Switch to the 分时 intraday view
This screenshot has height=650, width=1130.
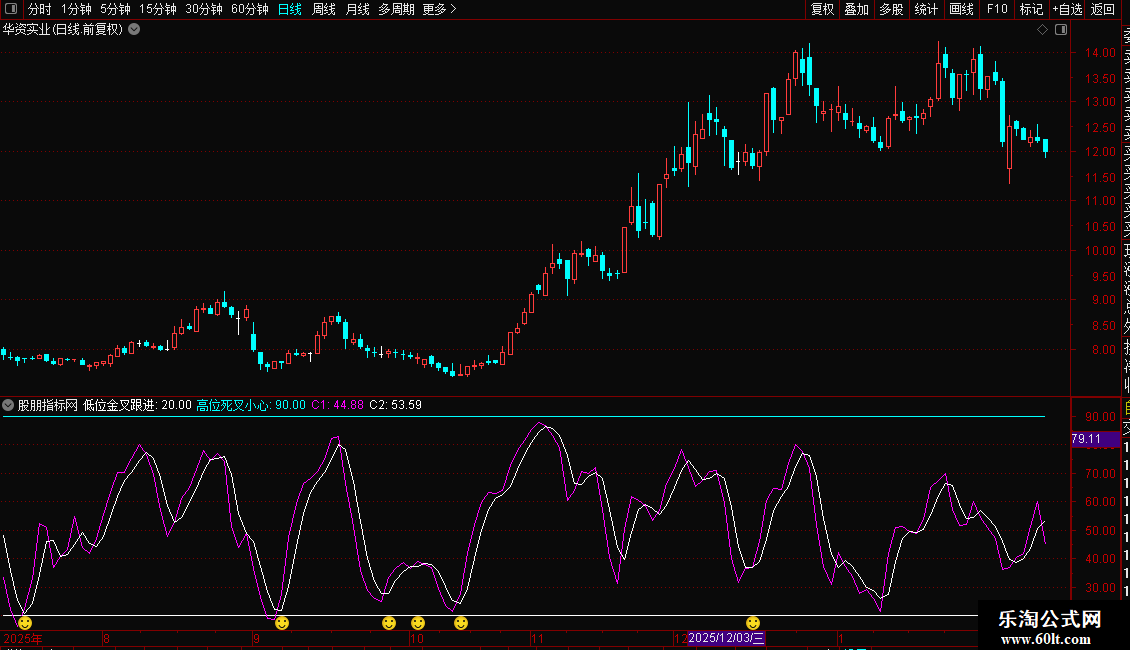[x=39, y=10]
